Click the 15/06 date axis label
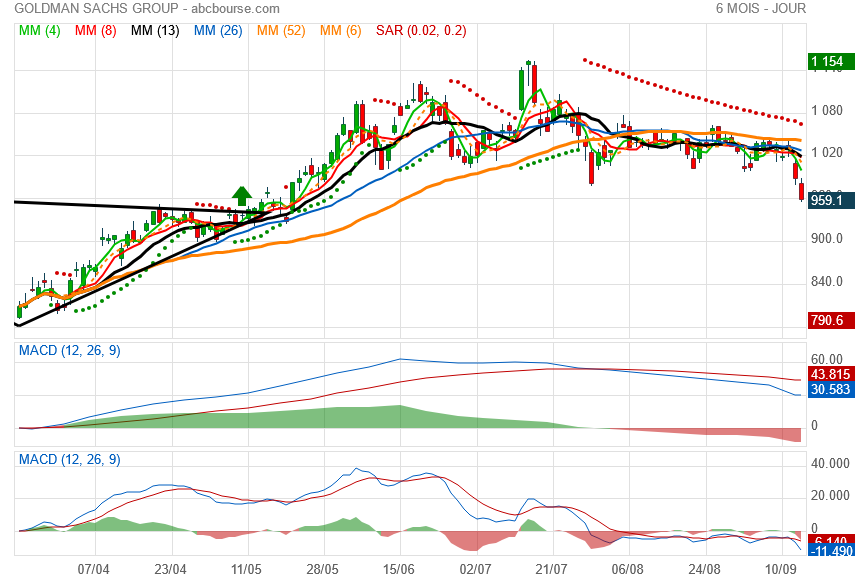Screen dimensions: 855x580 (399, 570)
